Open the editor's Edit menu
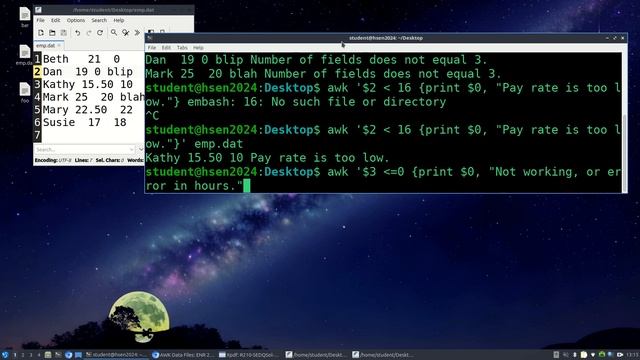Image resolution: width=640 pixels, height=360 pixels. point(56,20)
